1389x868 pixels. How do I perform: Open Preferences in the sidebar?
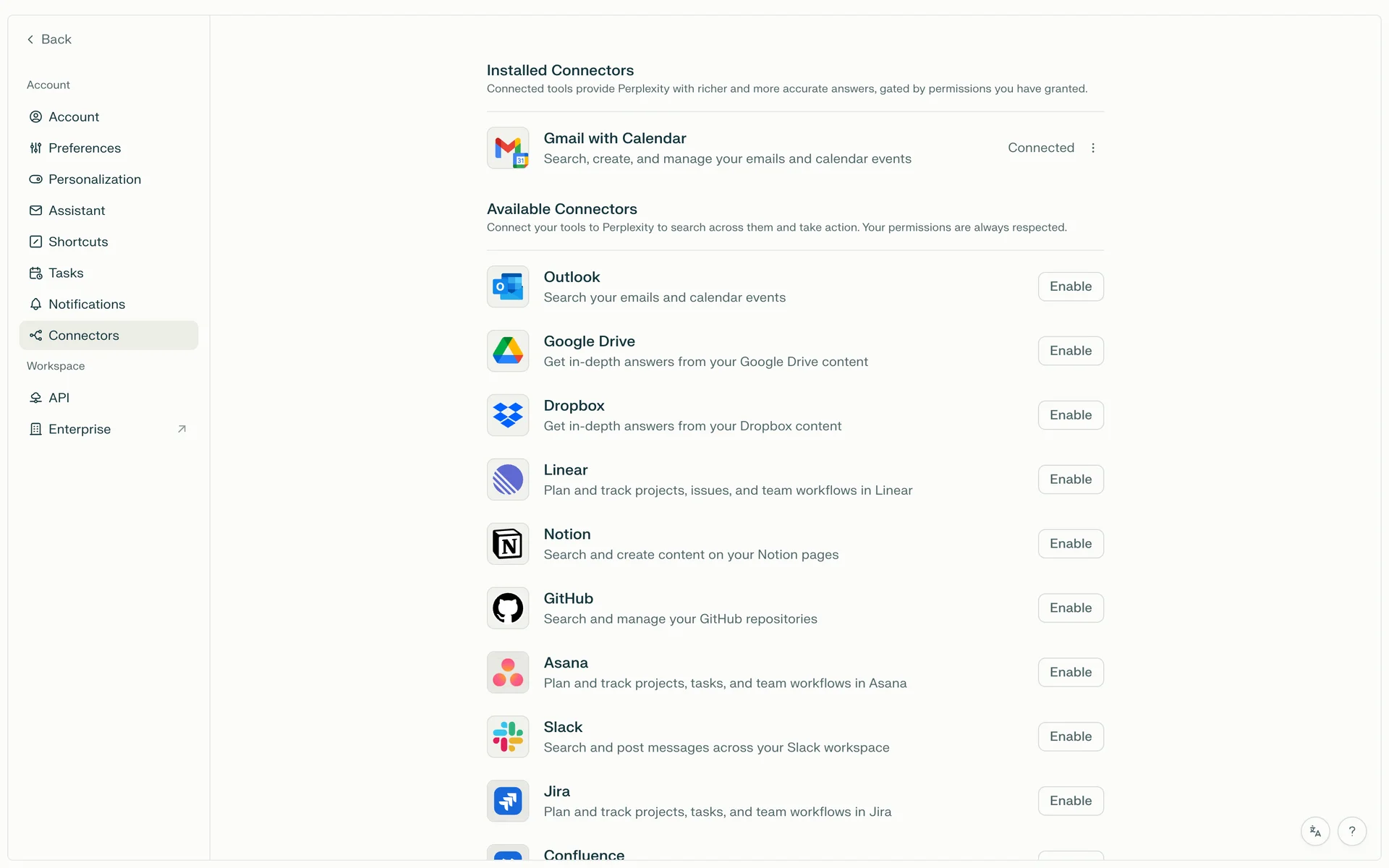tap(85, 148)
